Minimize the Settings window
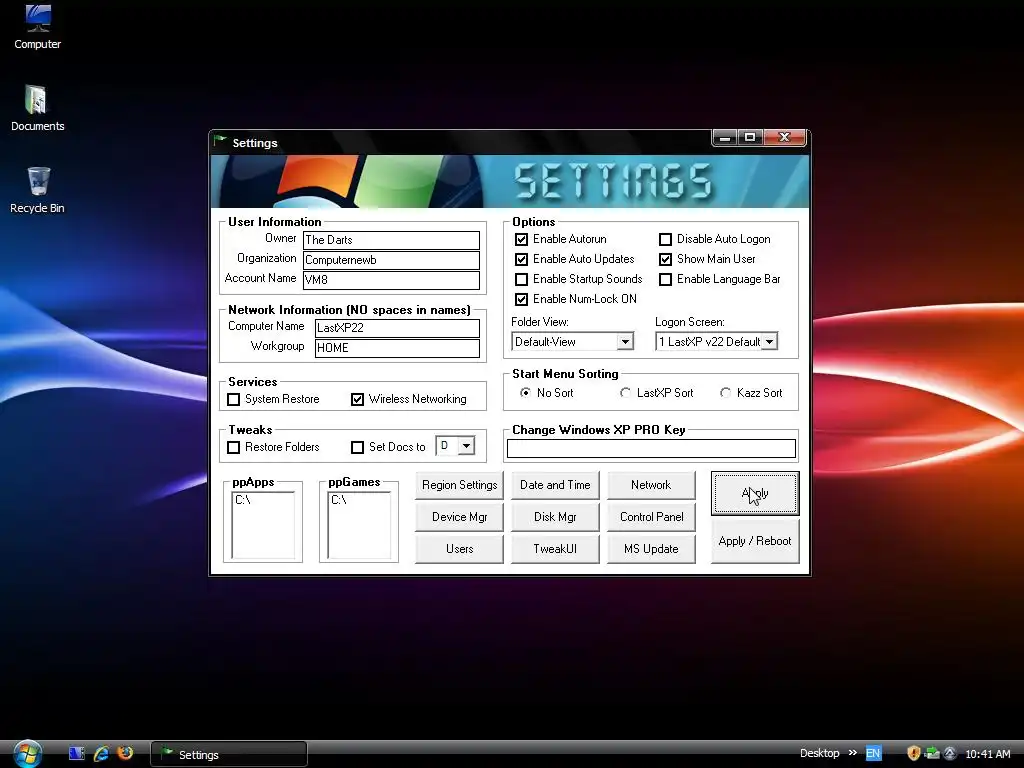The height and width of the screenshot is (768, 1024). tap(725, 137)
